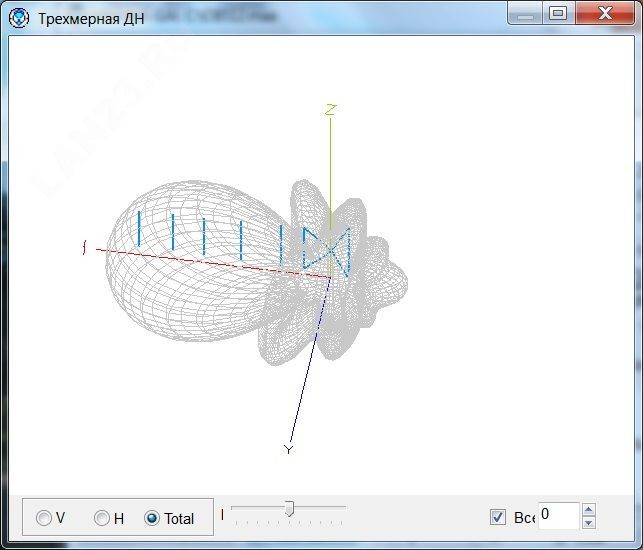Maximize the Трехмерная ДН window
Viewport: 643px width, 550px height.
point(558,13)
